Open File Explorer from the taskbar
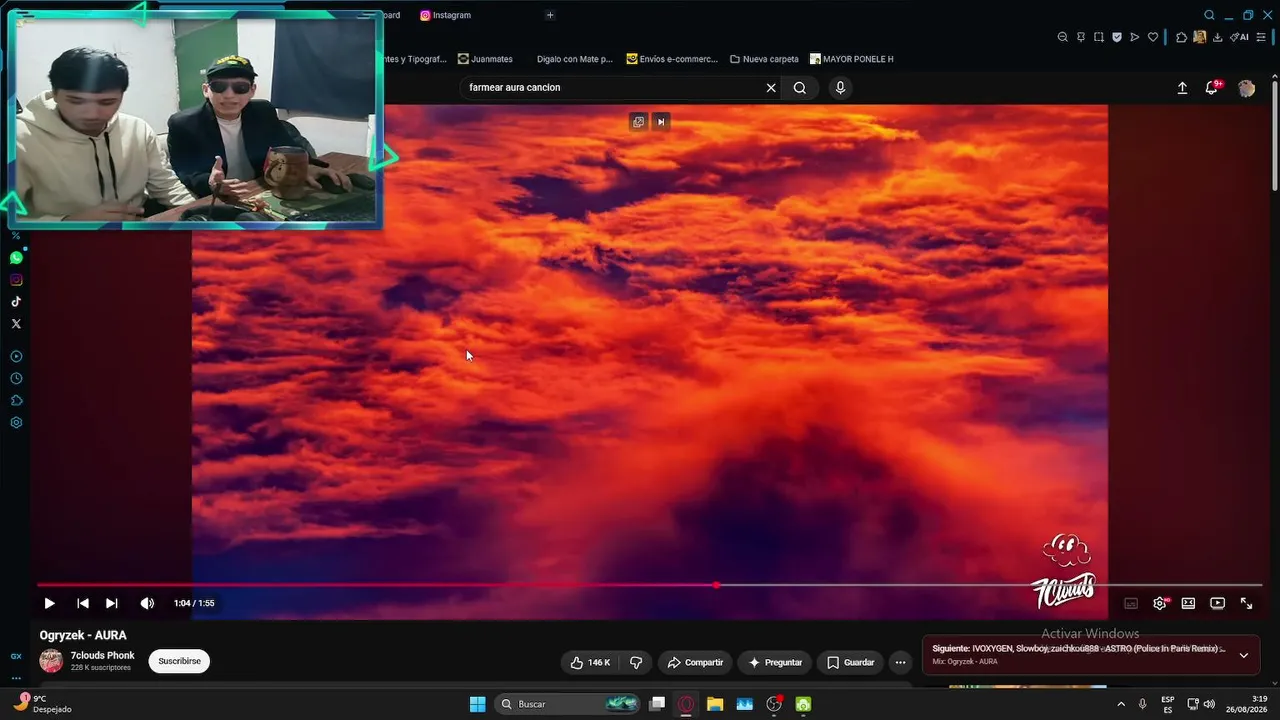The image size is (1280, 720). pyautogui.click(x=715, y=704)
